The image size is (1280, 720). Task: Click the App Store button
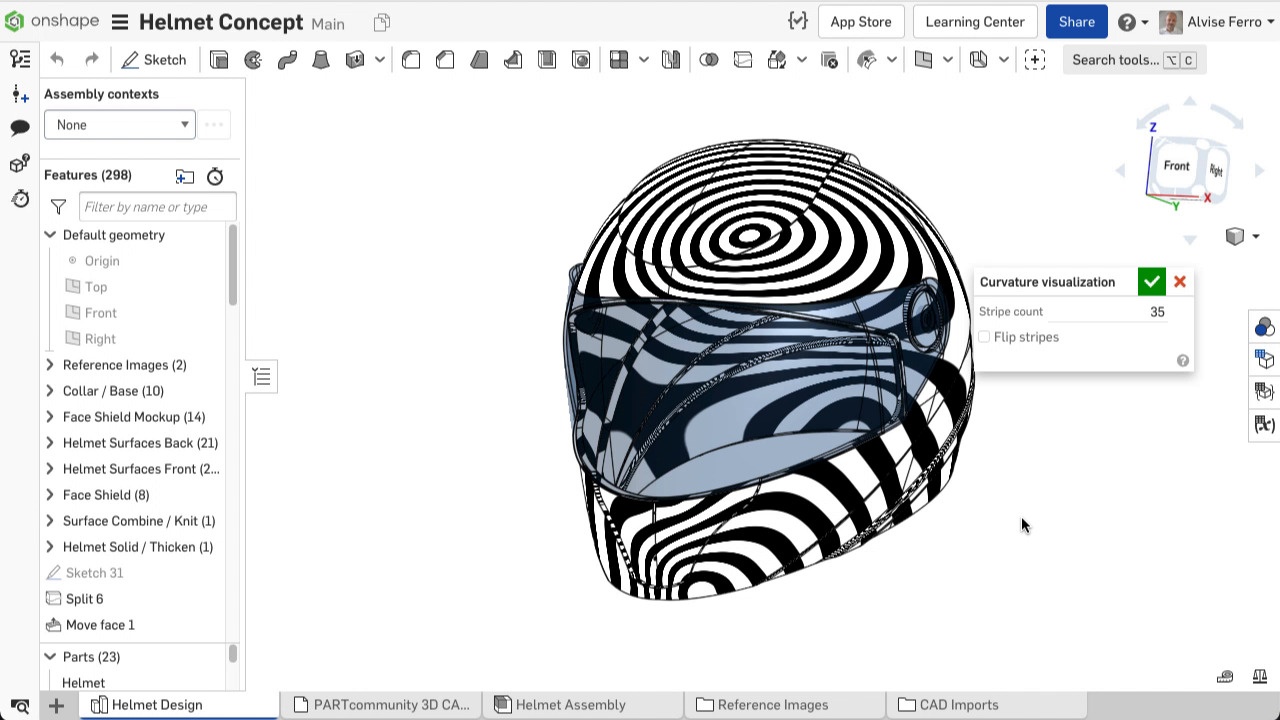tap(861, 22)
